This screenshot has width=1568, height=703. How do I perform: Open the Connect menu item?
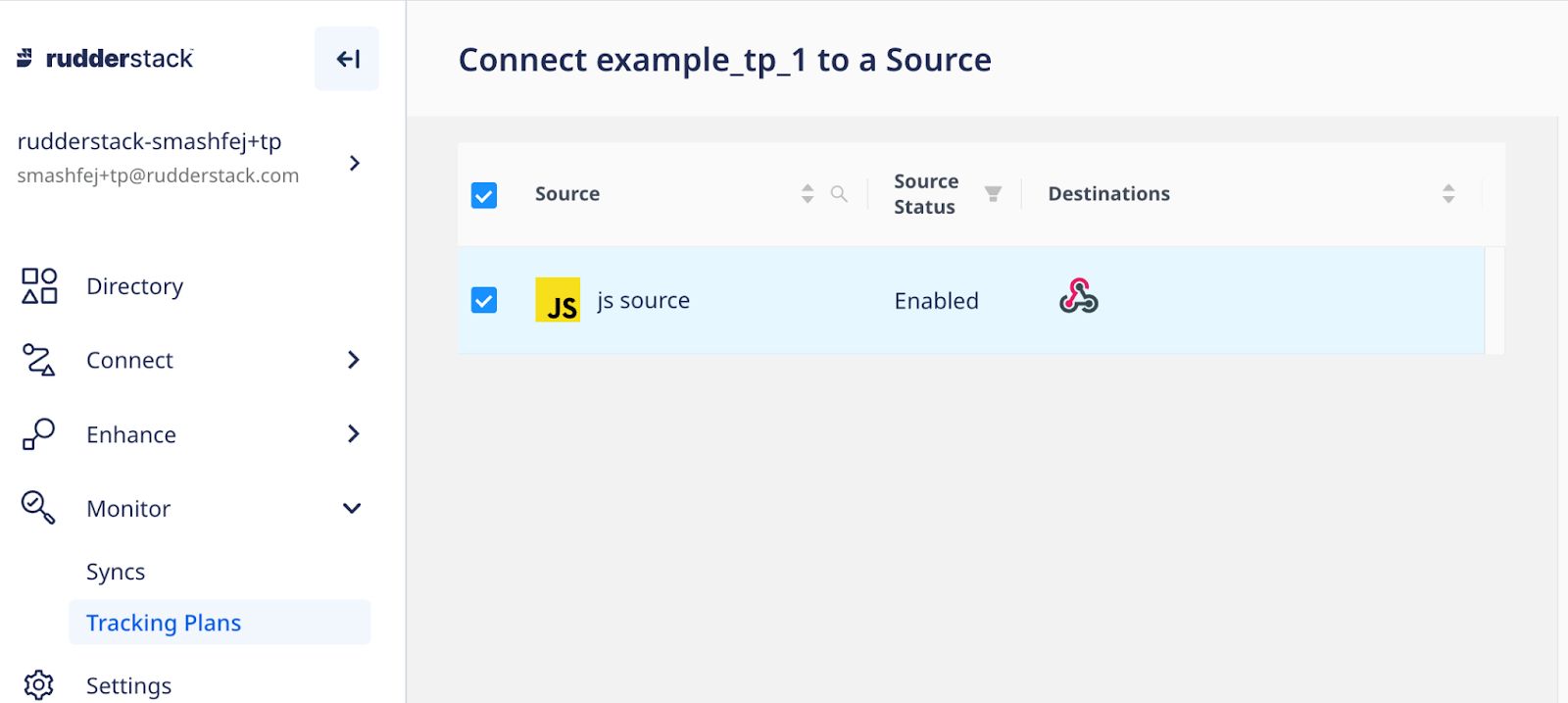[129, 361]
